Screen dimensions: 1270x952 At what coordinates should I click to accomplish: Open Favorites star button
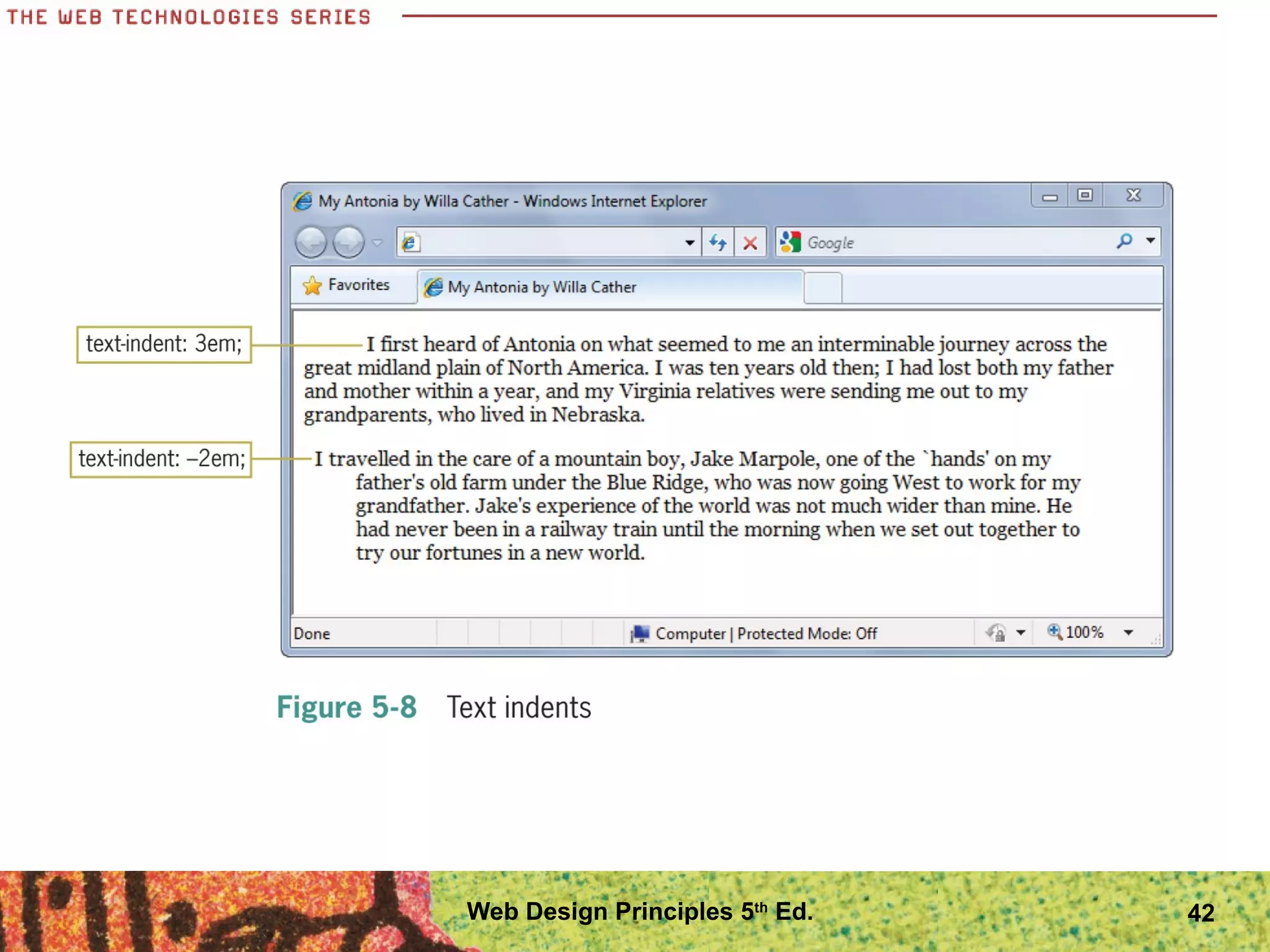point(347,285)
